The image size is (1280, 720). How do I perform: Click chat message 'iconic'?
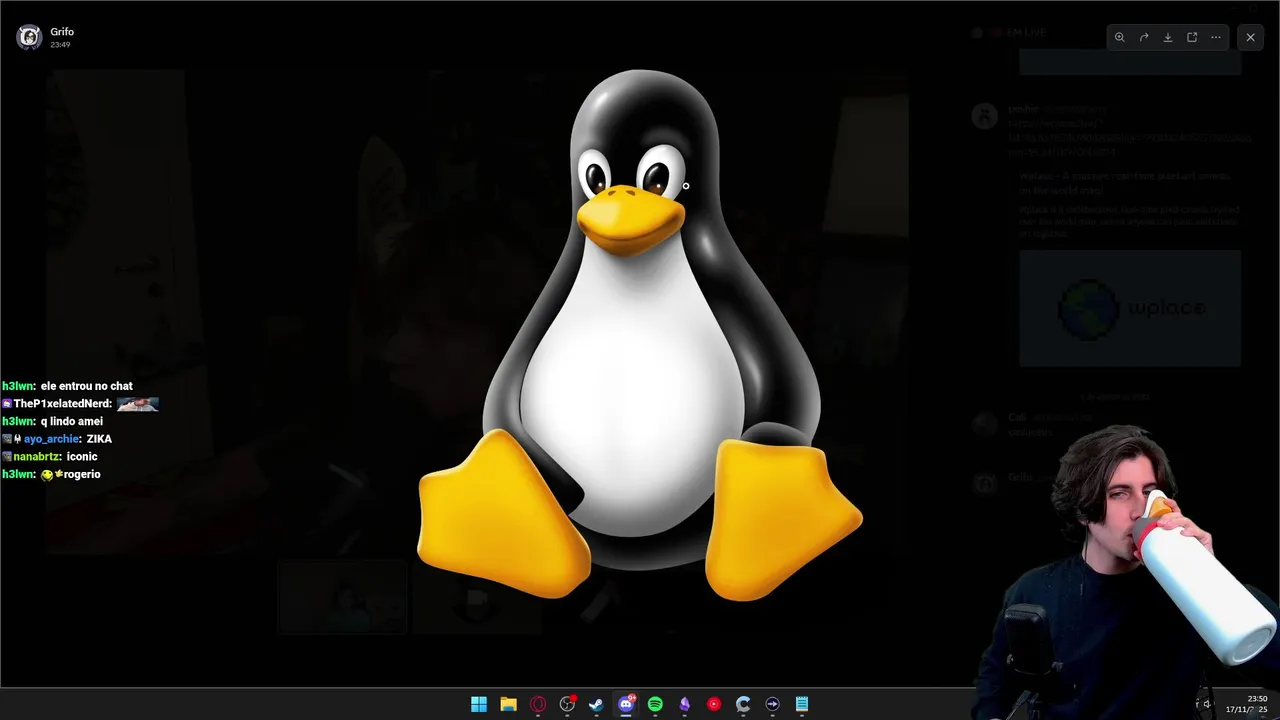click(x=82, y=457)
